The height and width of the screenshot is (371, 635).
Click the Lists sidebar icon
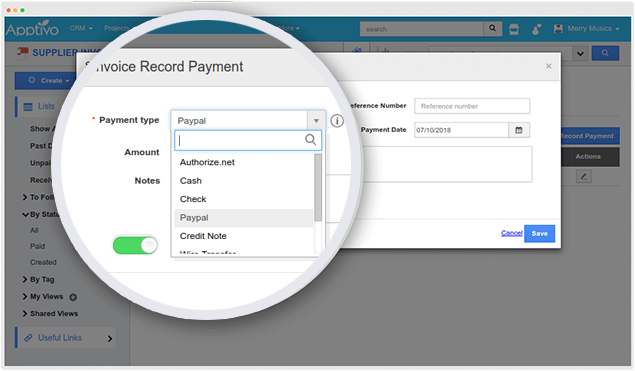click(x=28, y=107)
